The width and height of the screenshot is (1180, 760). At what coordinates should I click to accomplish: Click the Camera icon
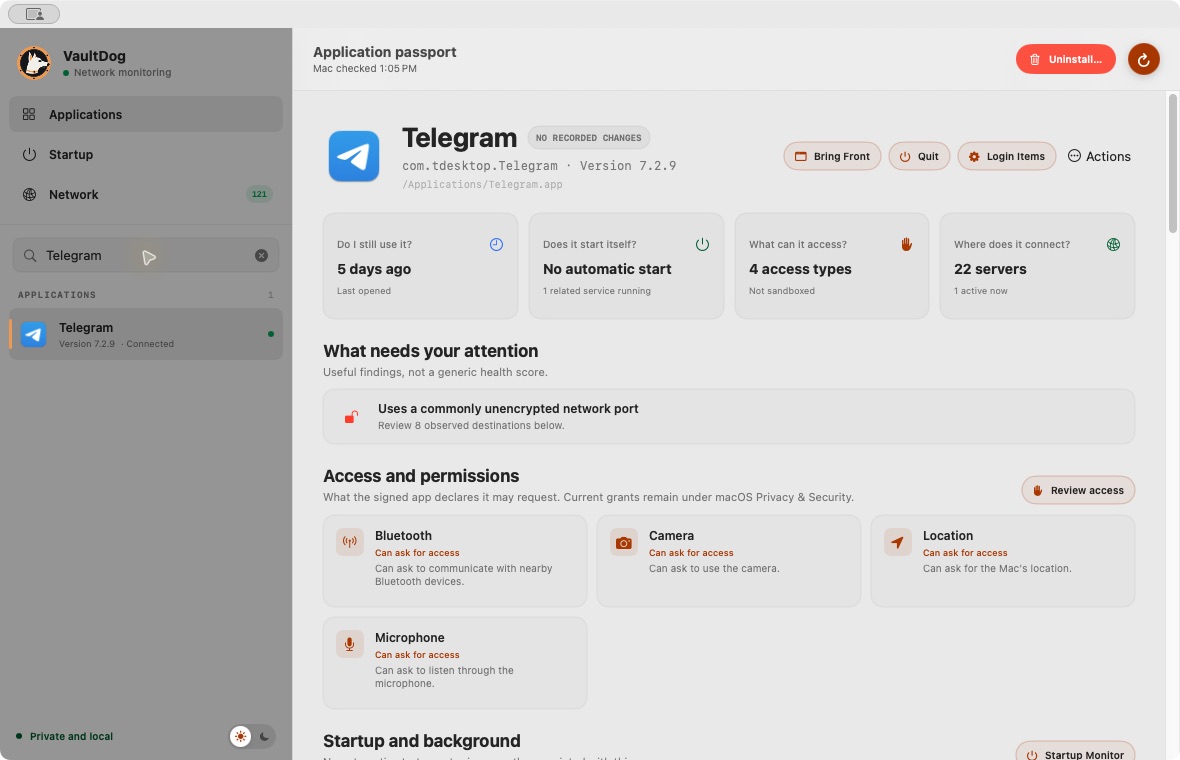[624, 542]
